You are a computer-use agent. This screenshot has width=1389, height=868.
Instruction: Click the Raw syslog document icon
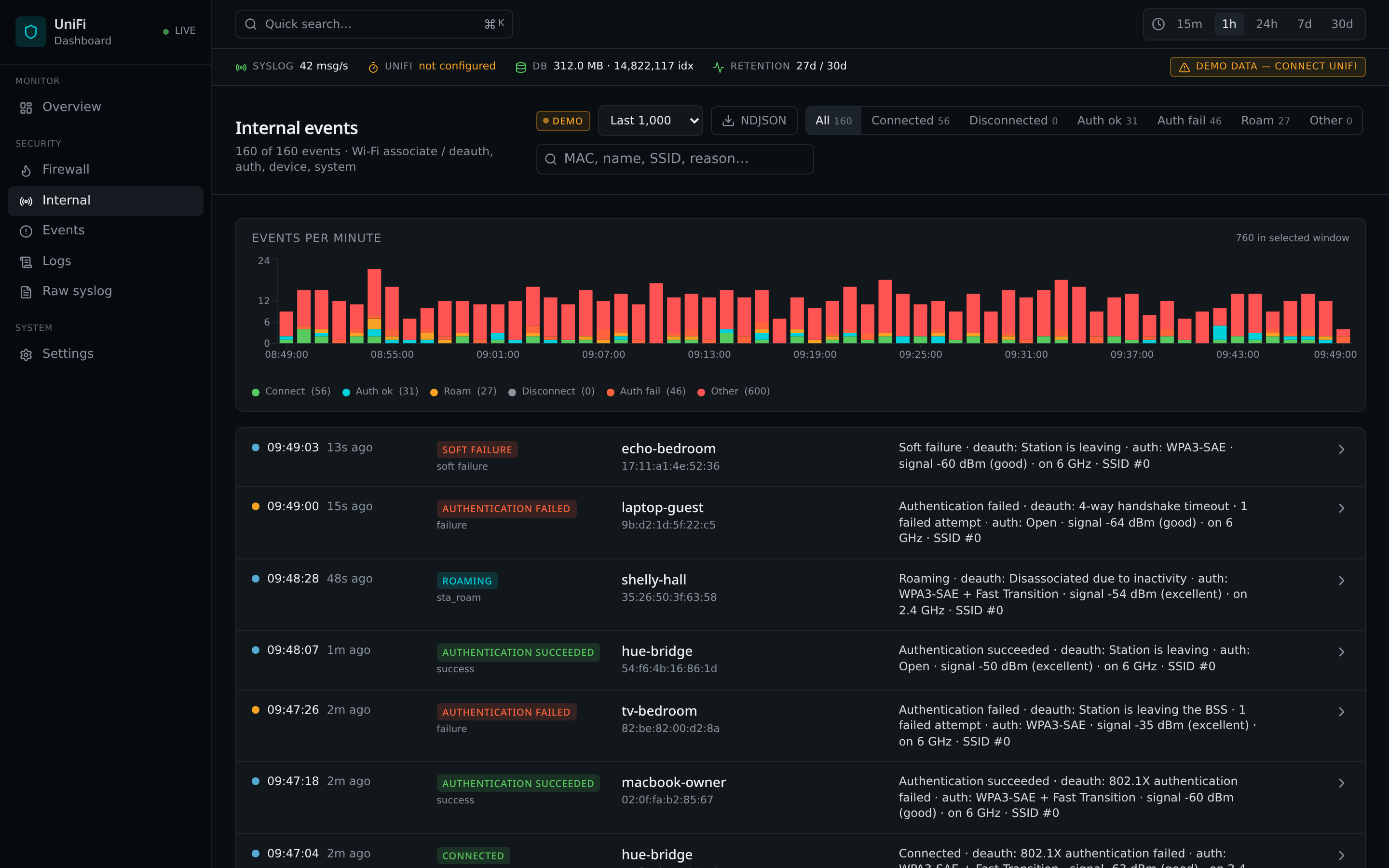click(x=26, y=292)
